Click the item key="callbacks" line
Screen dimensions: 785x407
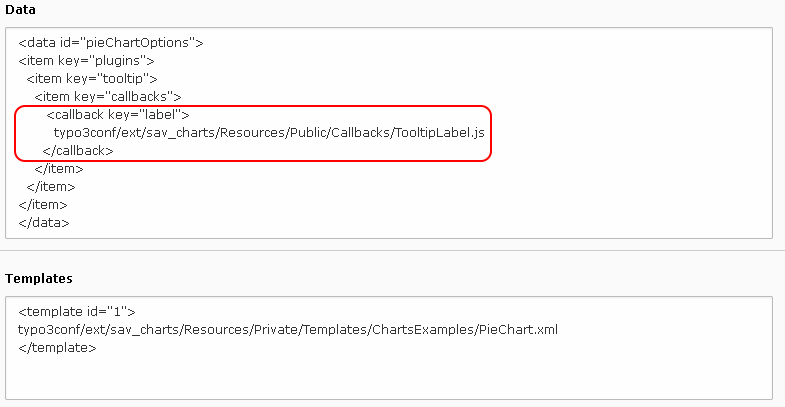tap(108, 97)
